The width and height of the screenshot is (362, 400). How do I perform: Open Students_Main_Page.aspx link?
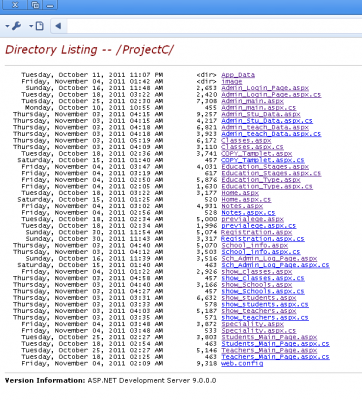click(269, 337)
